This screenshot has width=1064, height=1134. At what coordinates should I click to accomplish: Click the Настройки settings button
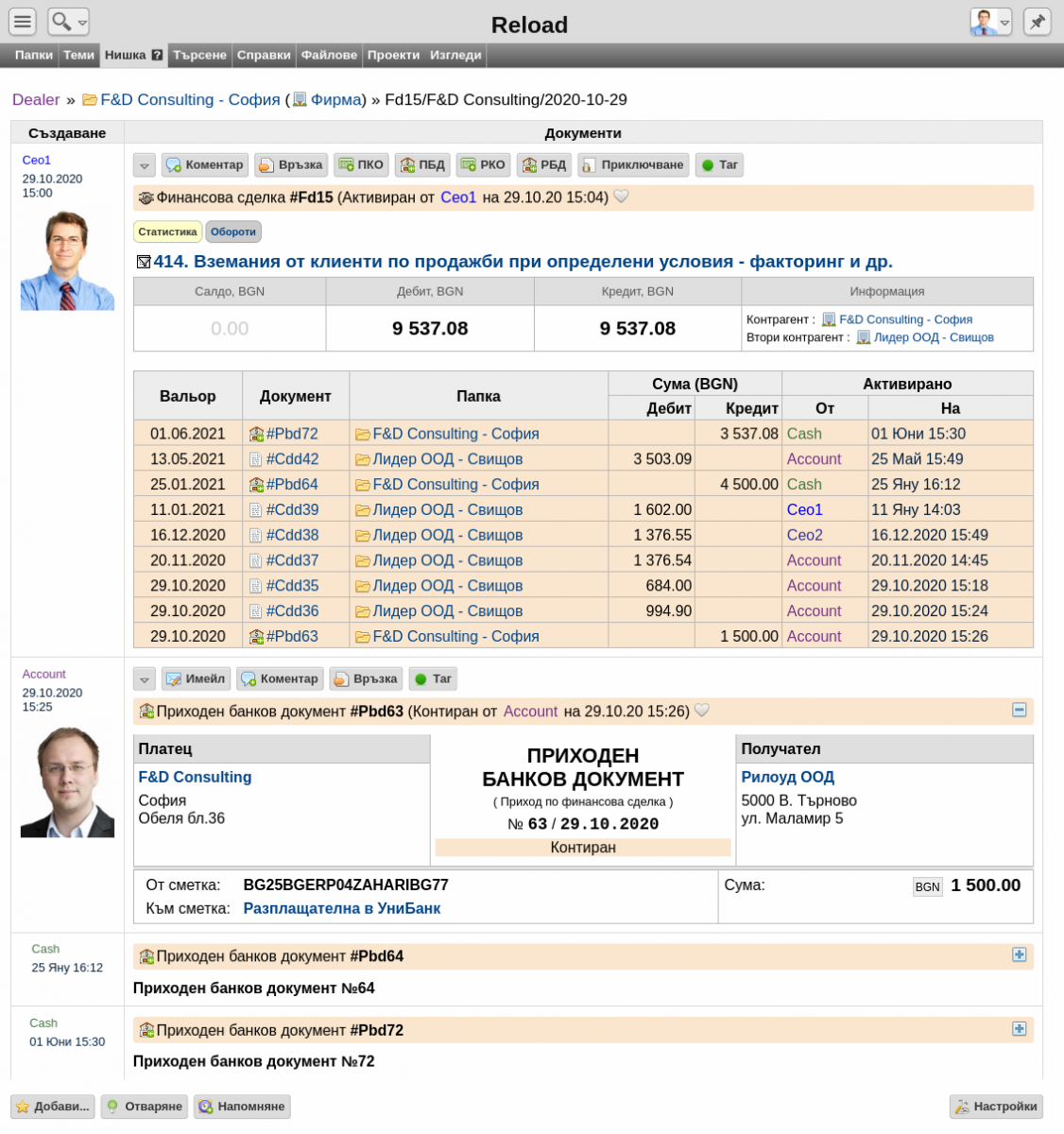point(996,1107)
